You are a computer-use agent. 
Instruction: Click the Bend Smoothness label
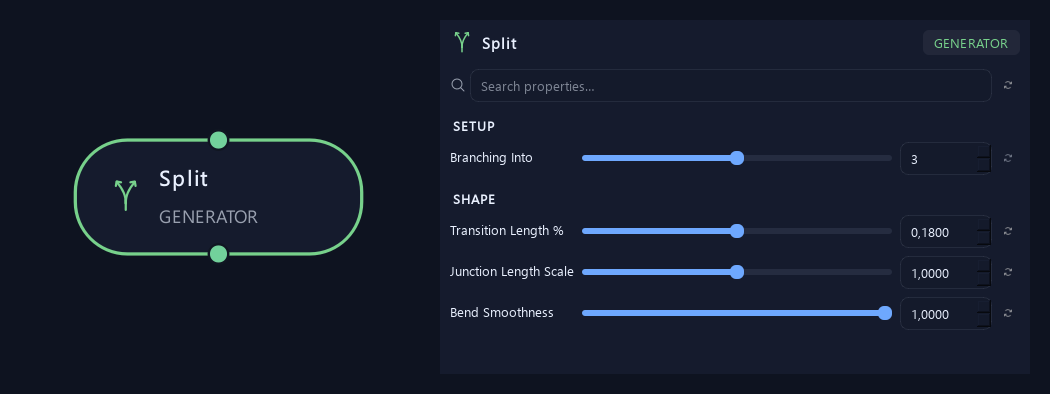point(502,313)
